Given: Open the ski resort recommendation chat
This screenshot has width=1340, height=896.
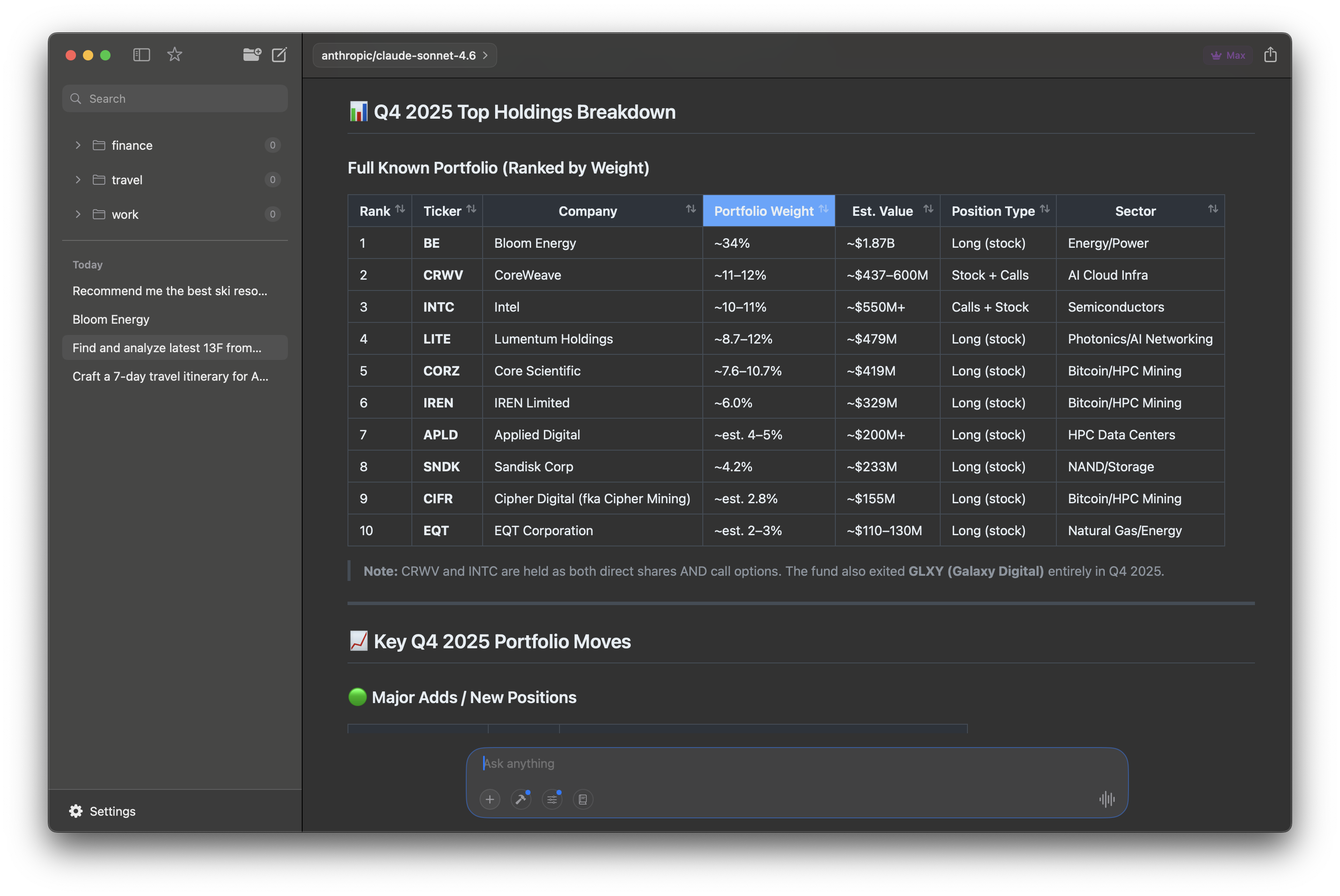Looking at the screenshot, I should pos(170,291).
